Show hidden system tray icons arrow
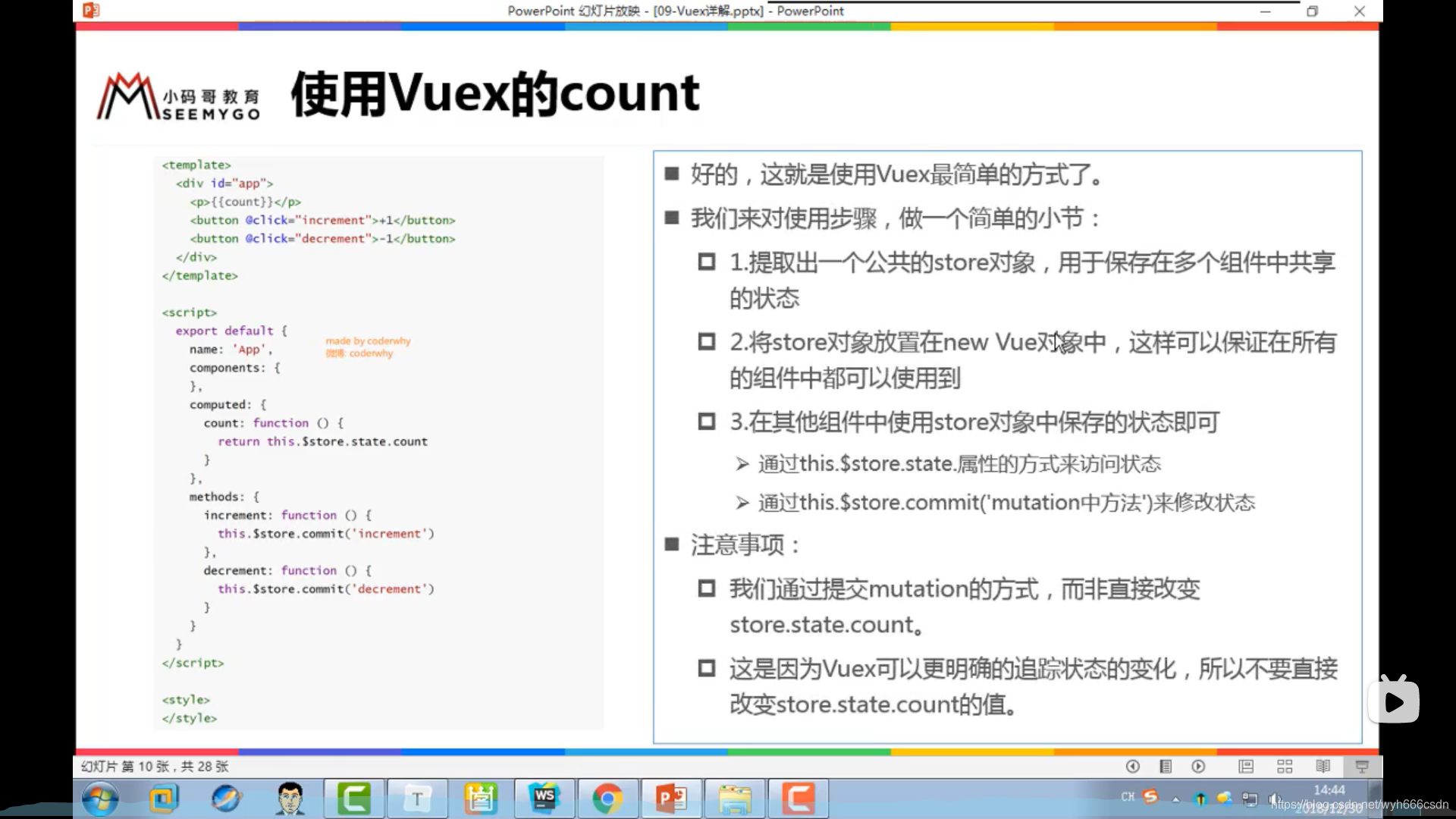This screenshot has height=819, width=1456. (1175, 799)
